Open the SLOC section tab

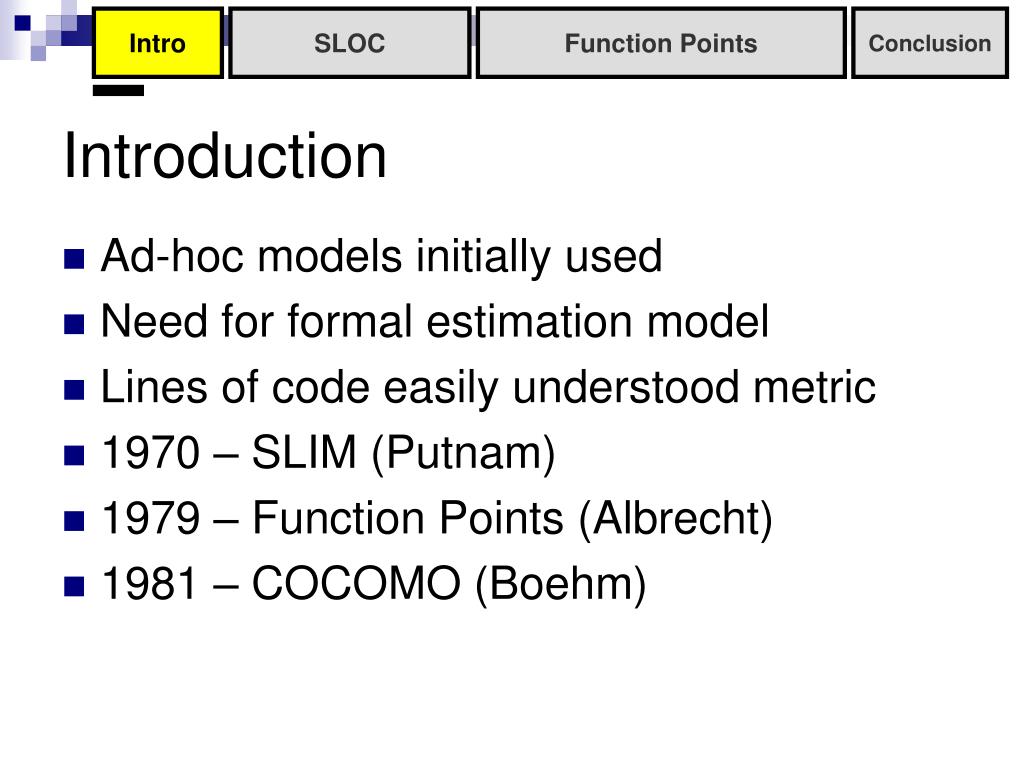[x=350, y=43]
